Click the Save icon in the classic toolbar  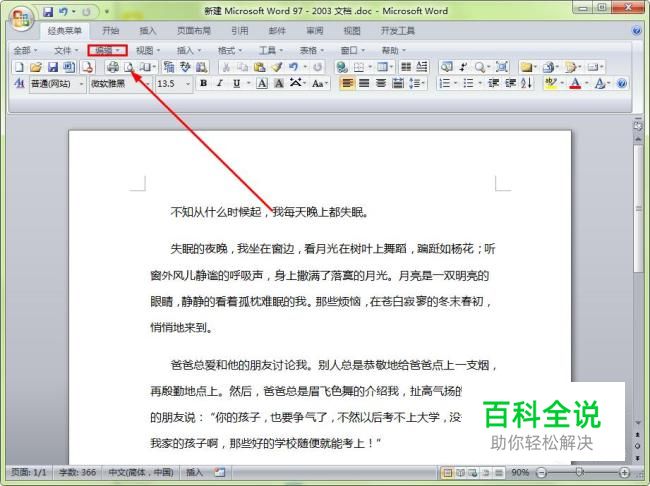click(x=53, y=67)
